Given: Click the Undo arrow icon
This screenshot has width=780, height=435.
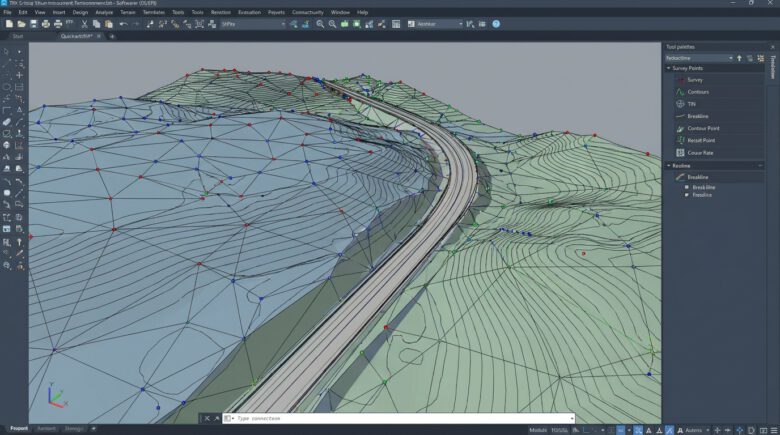Looking at the screenshot, I should coord(123,24).
